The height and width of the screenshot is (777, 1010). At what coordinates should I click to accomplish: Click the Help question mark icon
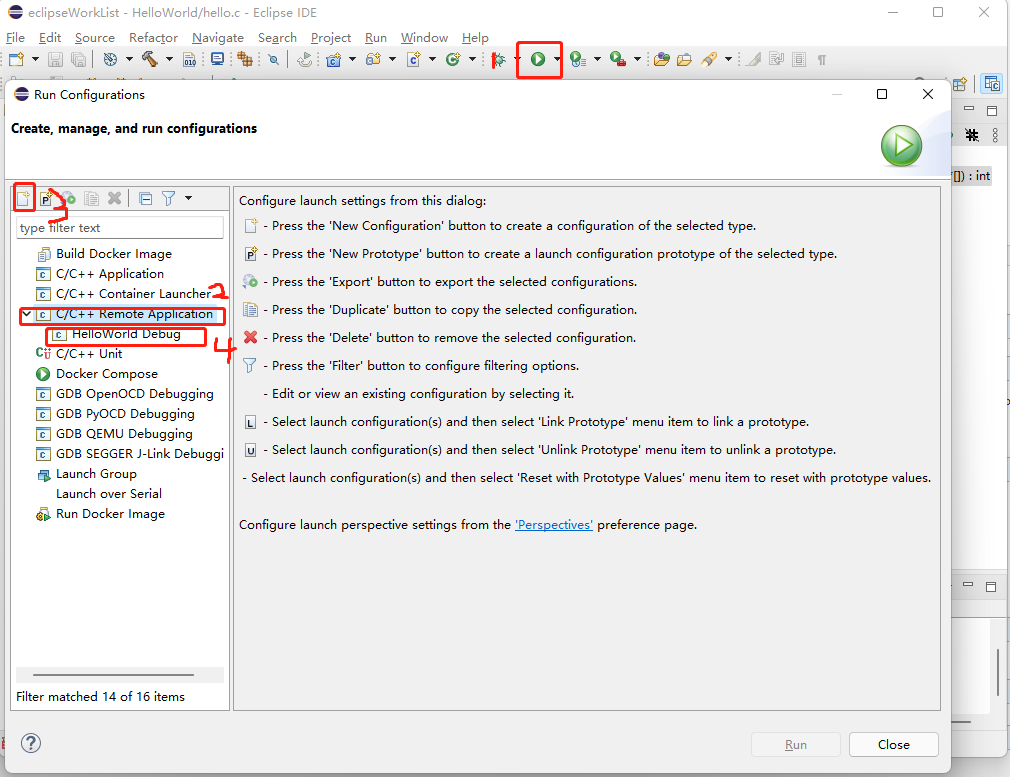pos(30,743)
